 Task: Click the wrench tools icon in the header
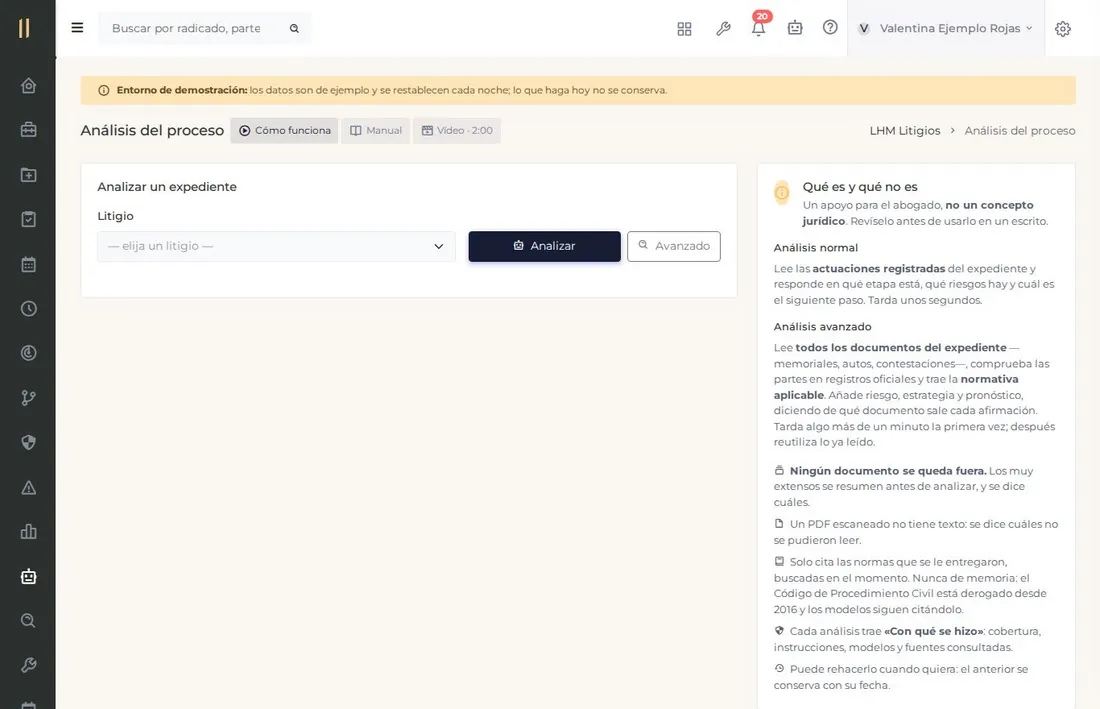tap(723, 28)
